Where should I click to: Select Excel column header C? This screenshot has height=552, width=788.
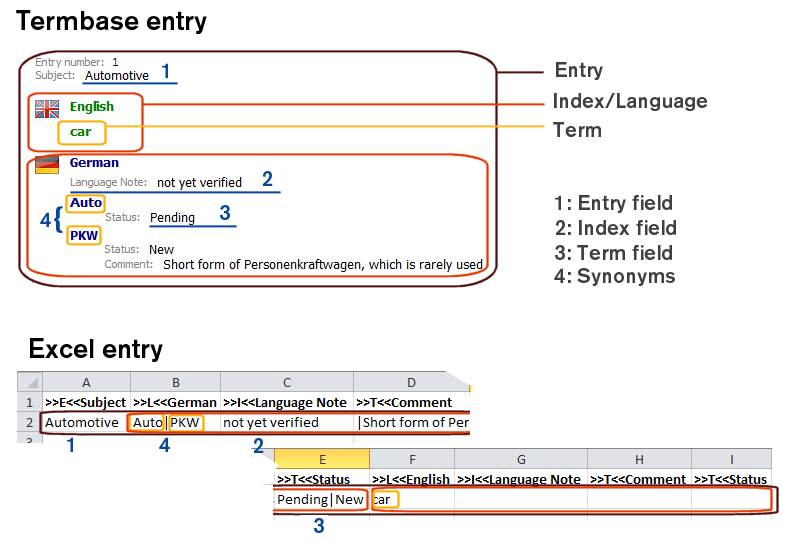(287, 382)
